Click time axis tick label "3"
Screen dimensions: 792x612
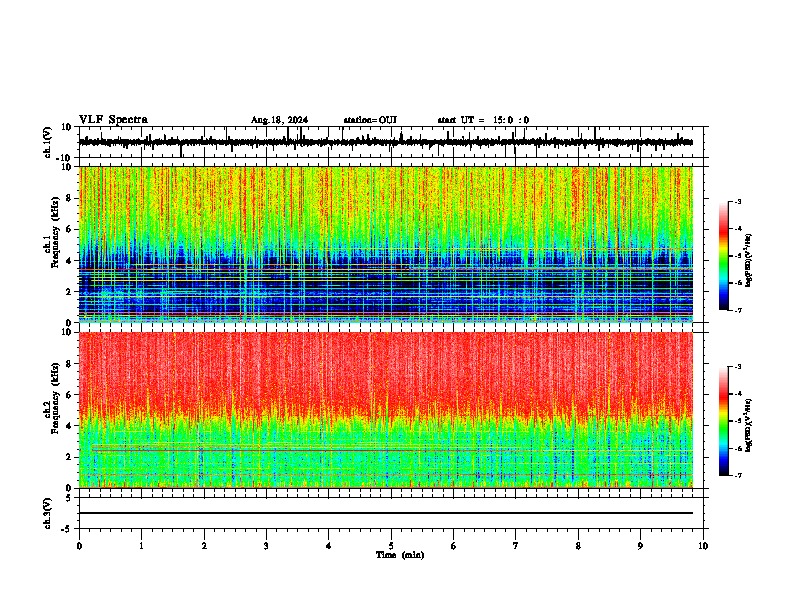coord(266,546)
